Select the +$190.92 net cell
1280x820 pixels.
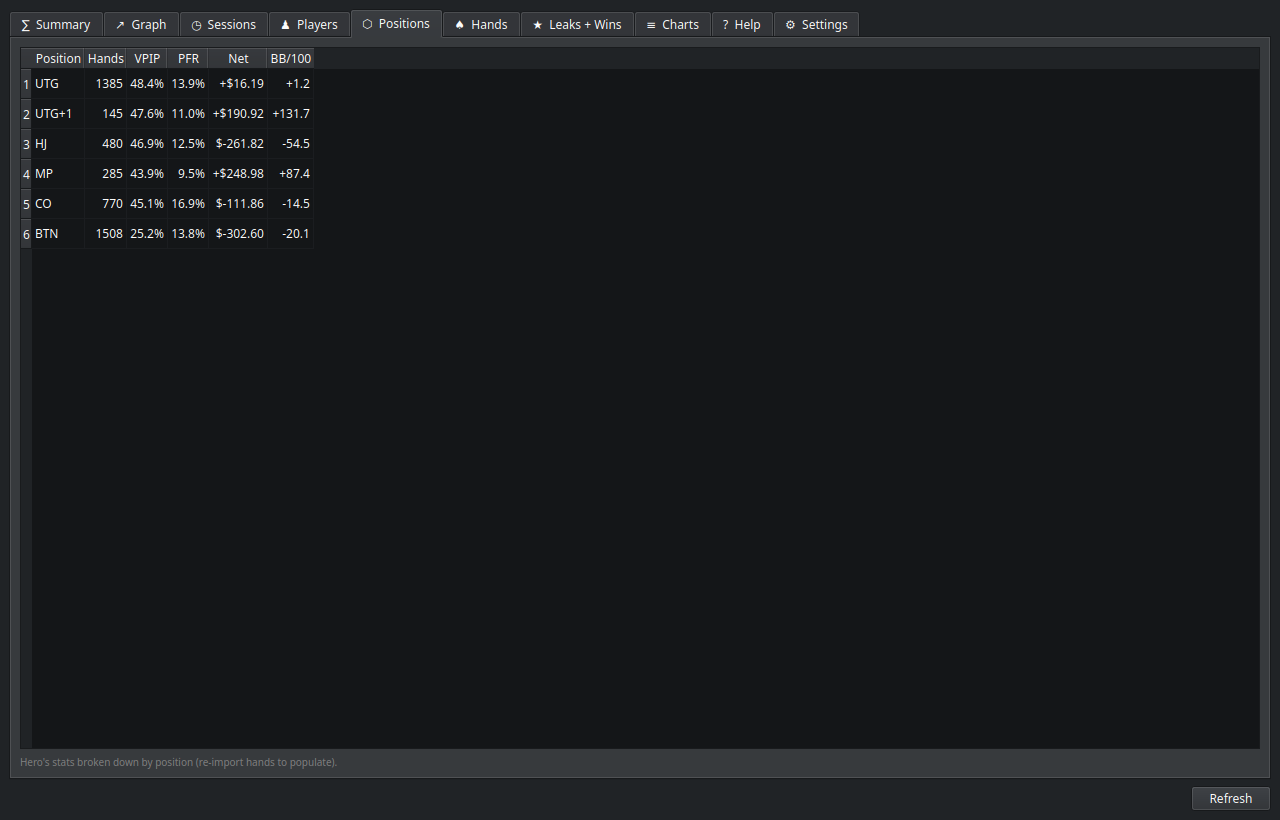point(238,114)
